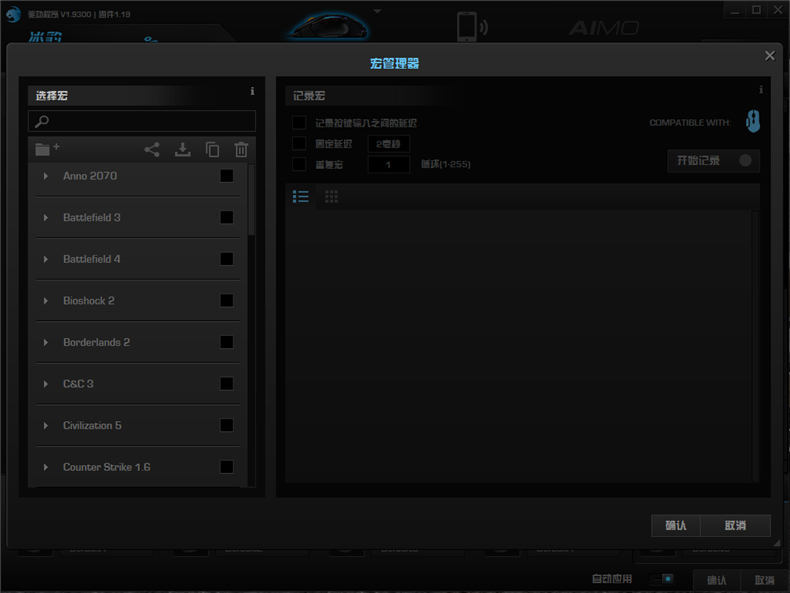Toggle auto apply switch in main window
This screenshot has height=593, width=790.
[662, 579]
